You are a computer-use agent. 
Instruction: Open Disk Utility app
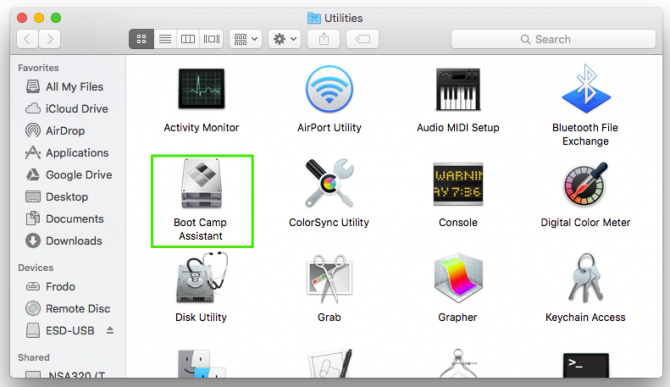202,278
